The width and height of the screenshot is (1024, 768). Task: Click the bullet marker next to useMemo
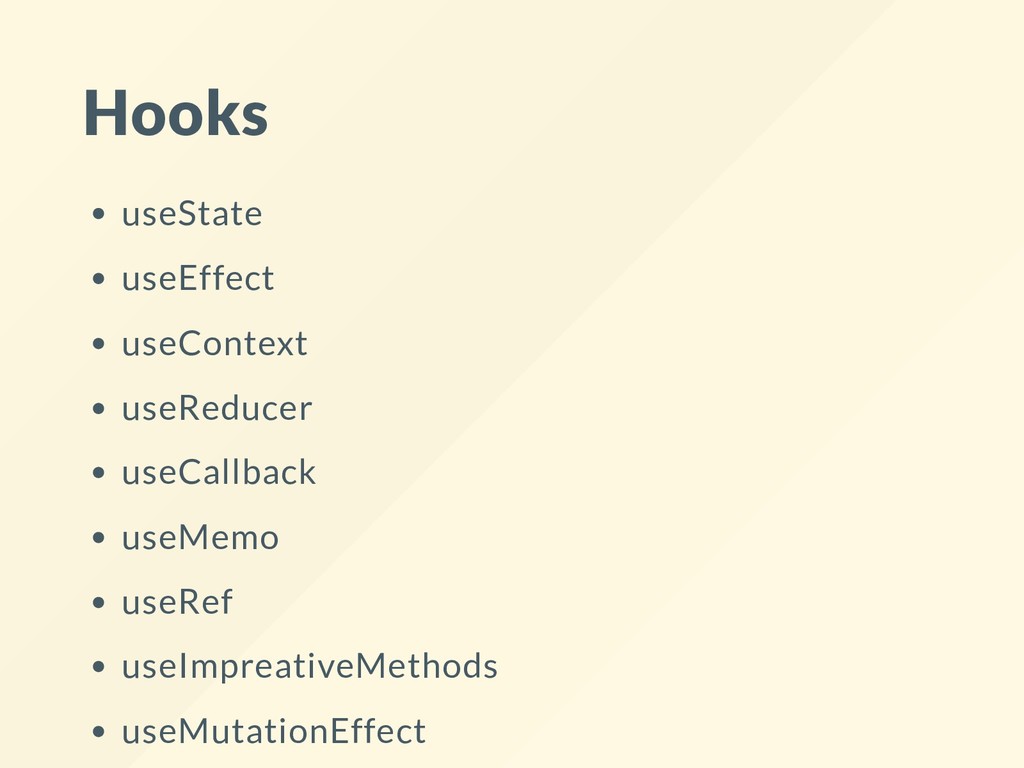coord(99,537)
